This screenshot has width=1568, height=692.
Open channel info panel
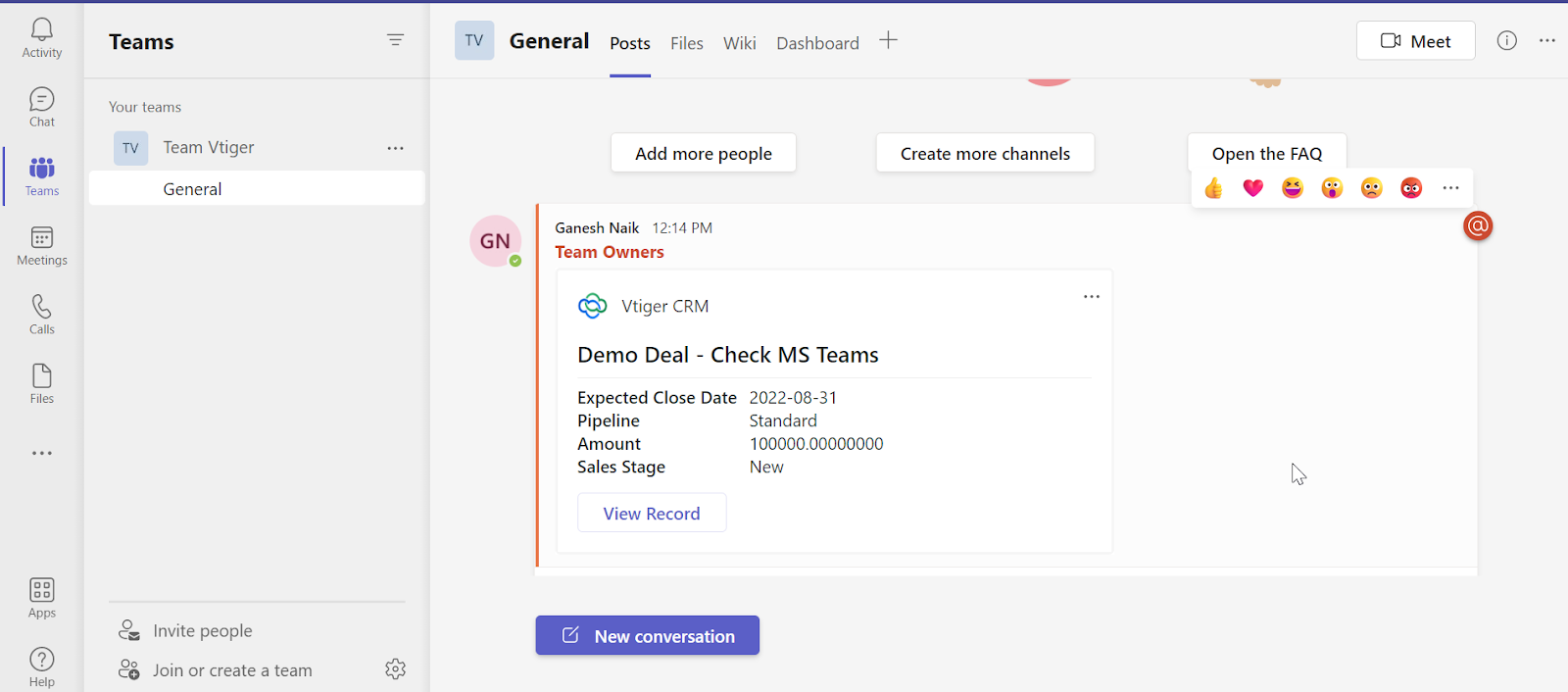click(1507, 40)
